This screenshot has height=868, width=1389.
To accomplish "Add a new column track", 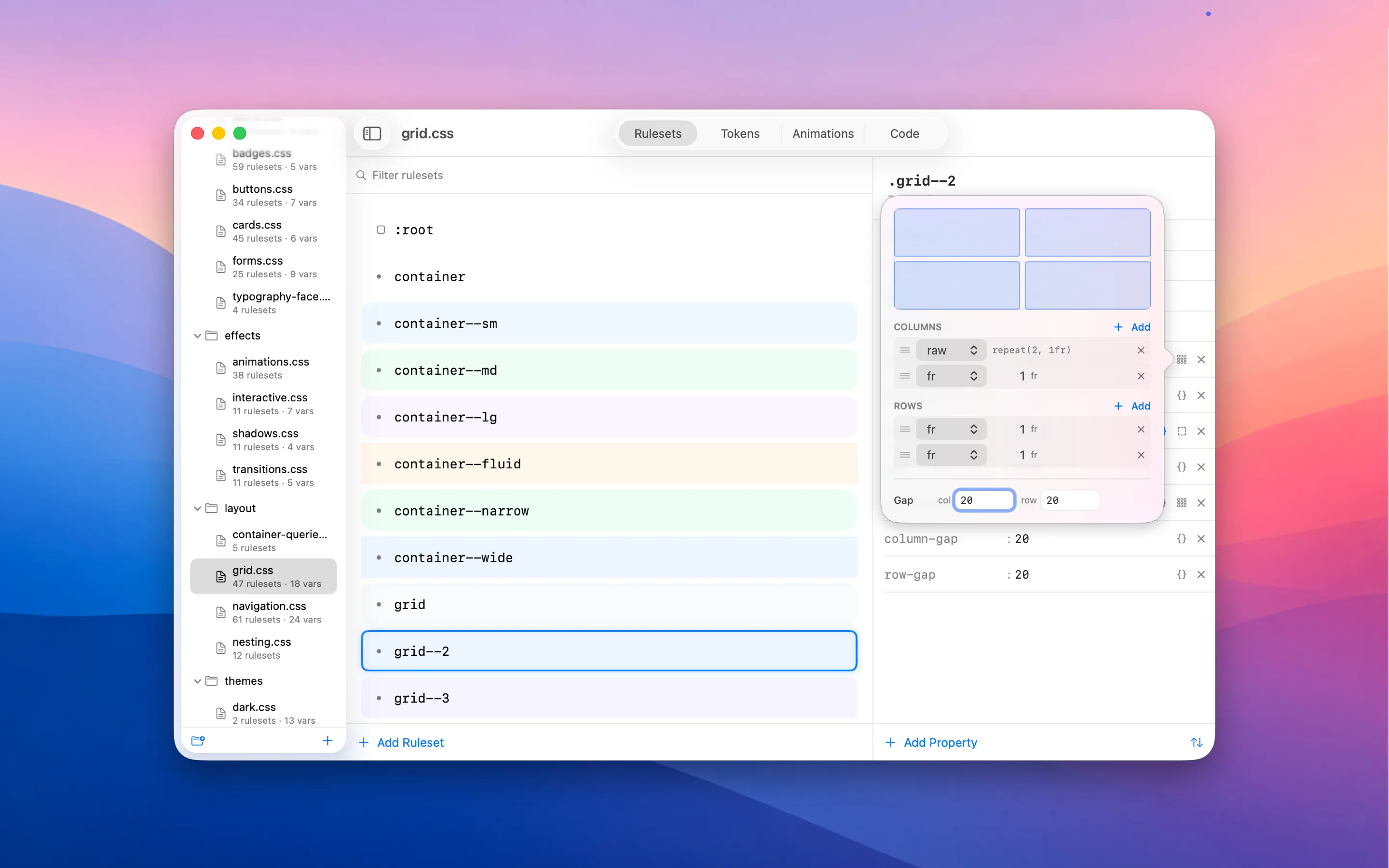I will tap(1132, 326).
